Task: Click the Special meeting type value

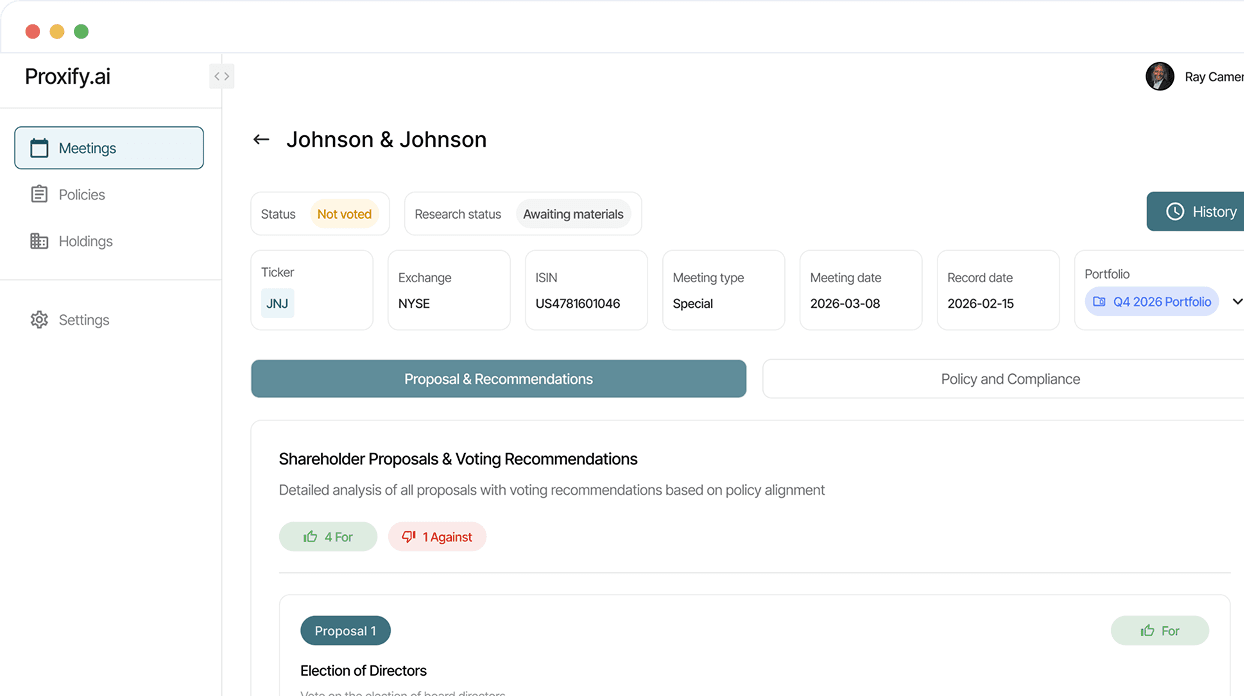Action: point(693,303)
